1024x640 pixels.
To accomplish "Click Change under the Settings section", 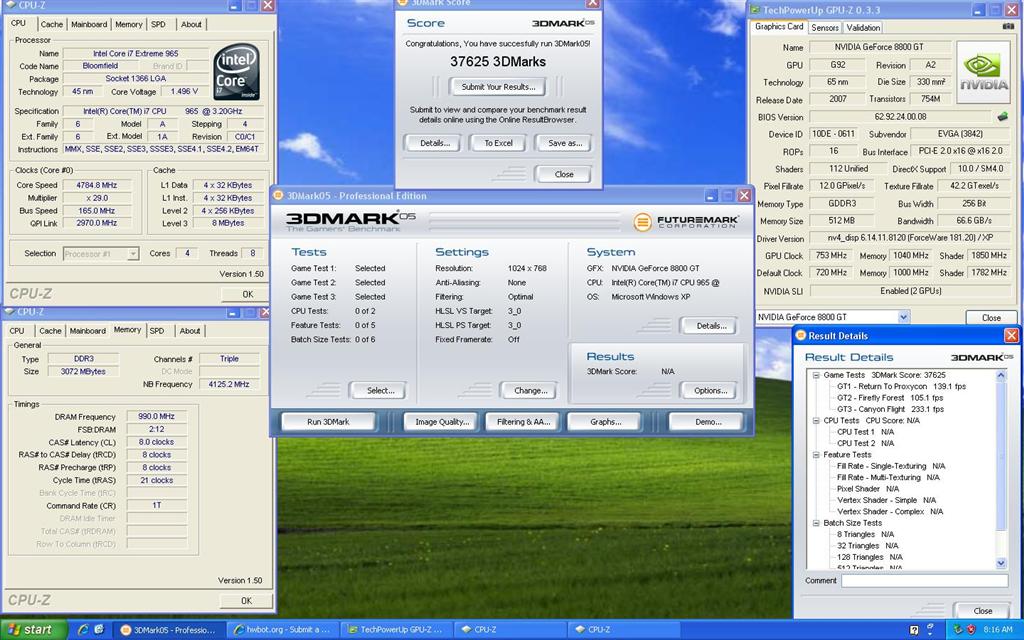I will click(x=529, y=391).
